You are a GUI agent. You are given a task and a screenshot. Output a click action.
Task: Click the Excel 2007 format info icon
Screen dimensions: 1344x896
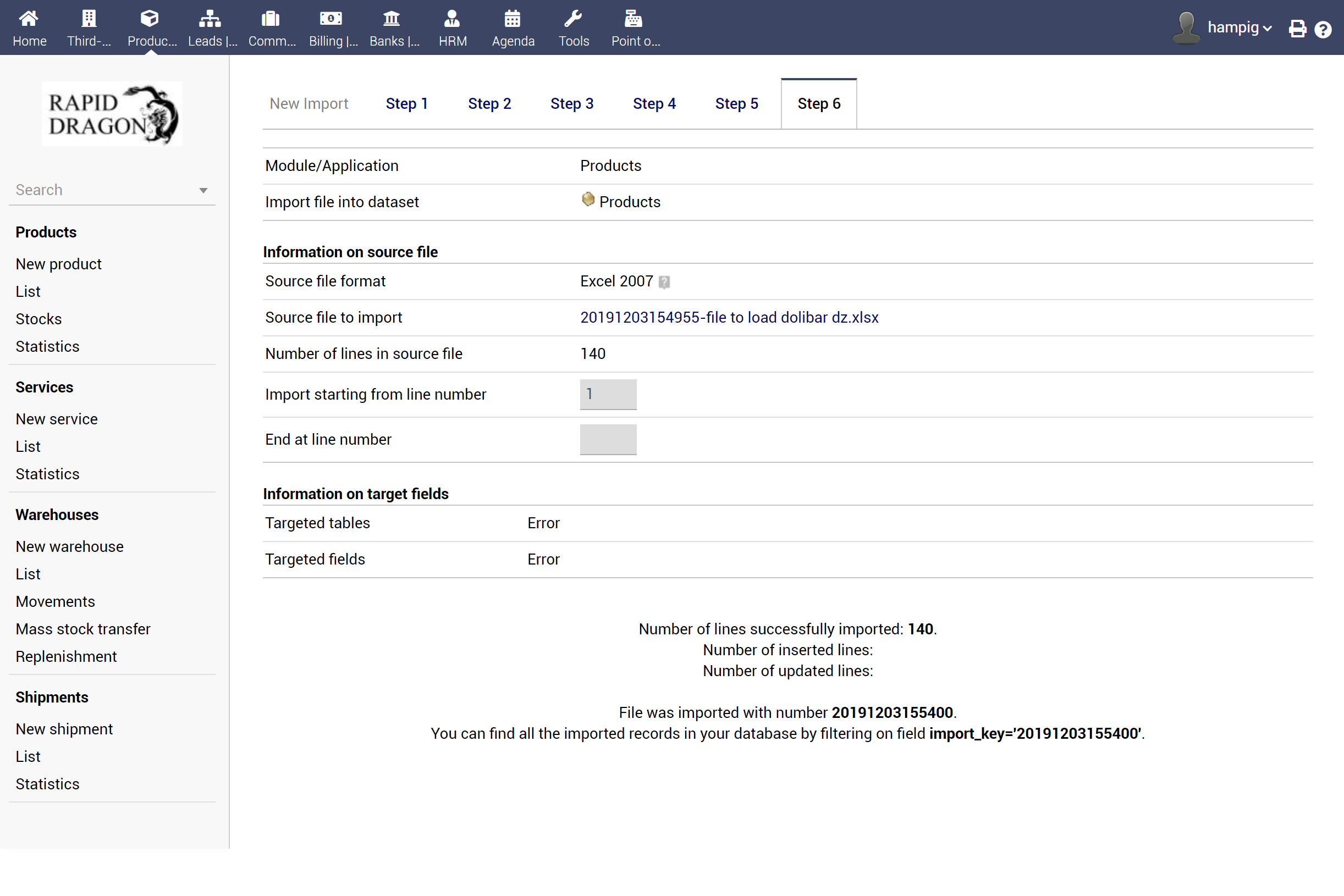pos(664,283)
